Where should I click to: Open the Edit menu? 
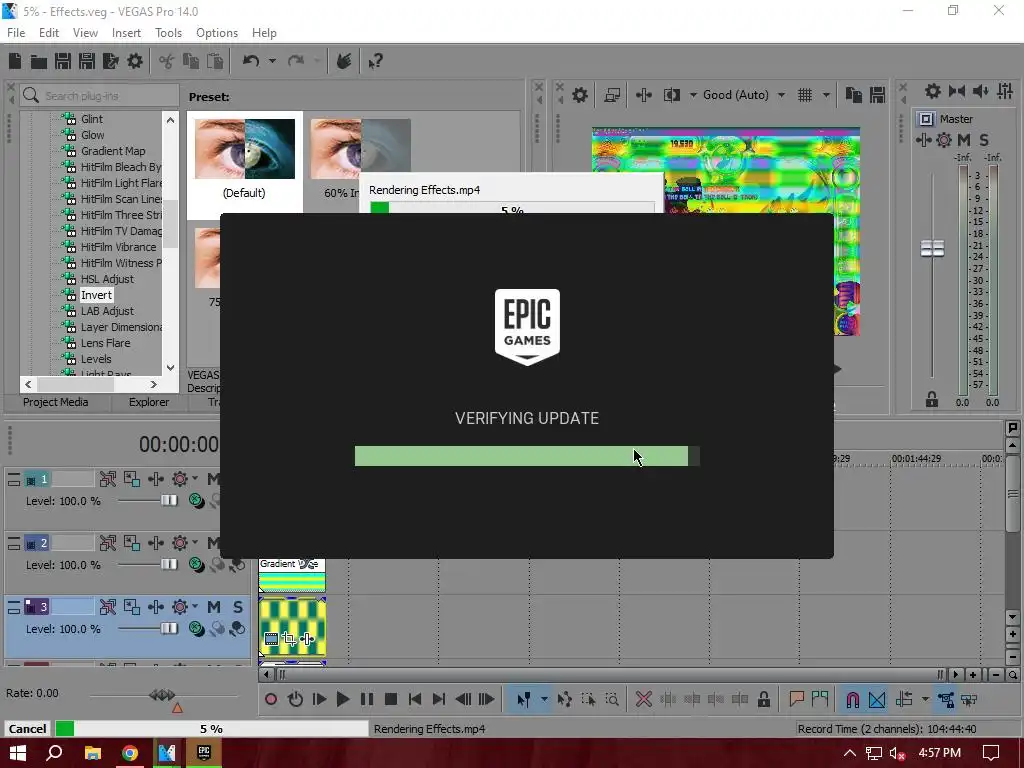pyautogui.click(x=49, y=33)
